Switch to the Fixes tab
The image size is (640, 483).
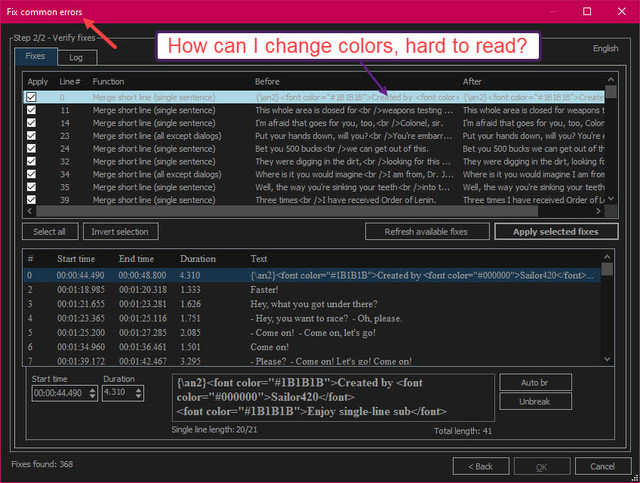pos(36,56)
